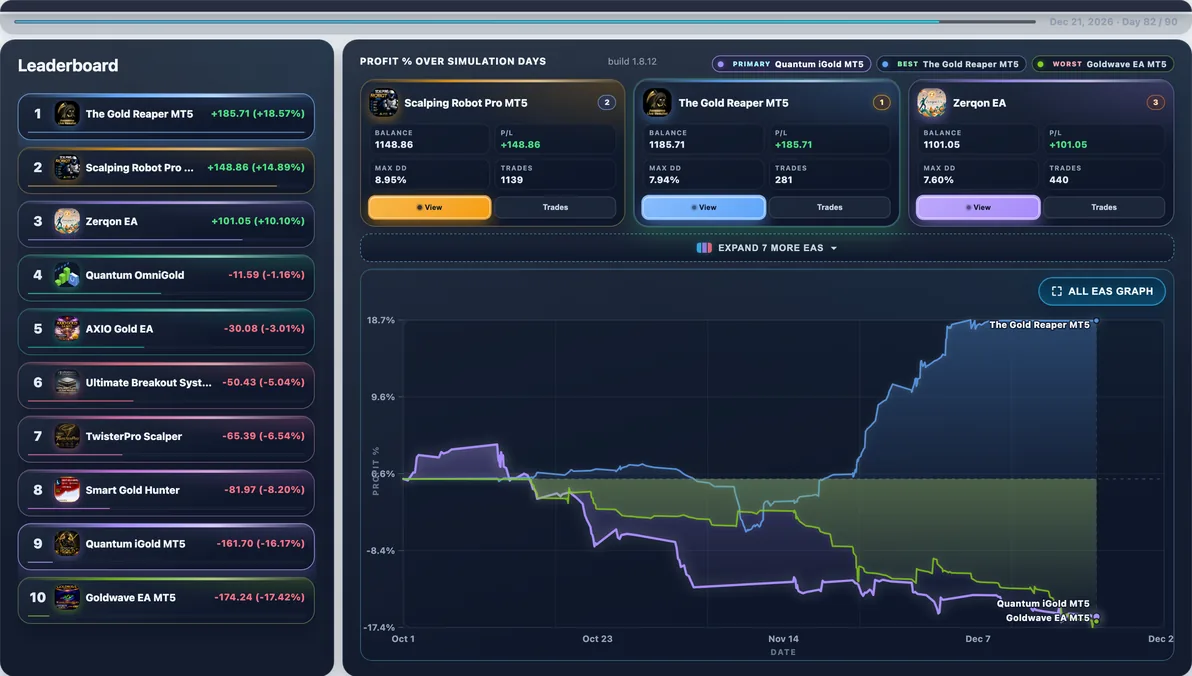Click simulation progress bar at top
This screenshot has width=1192, height=676.
(x=525, y=21)
